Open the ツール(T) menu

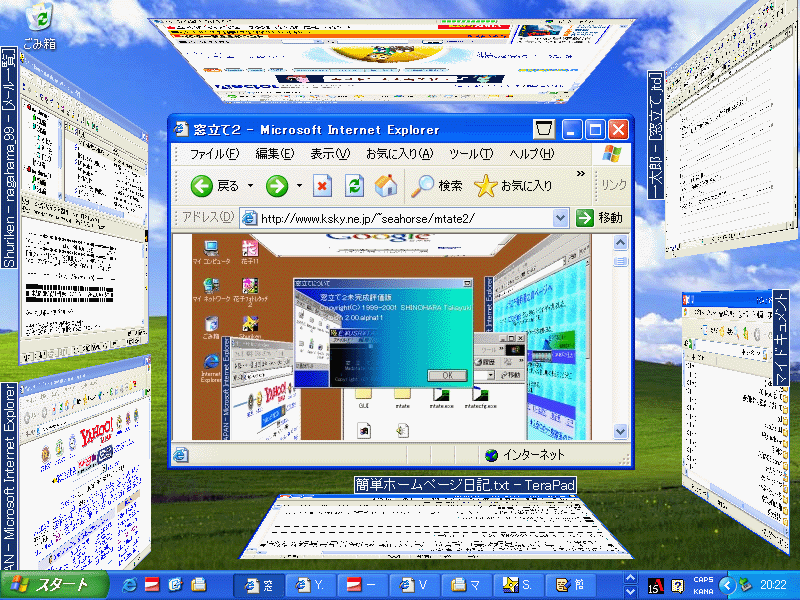pos(471,154)
